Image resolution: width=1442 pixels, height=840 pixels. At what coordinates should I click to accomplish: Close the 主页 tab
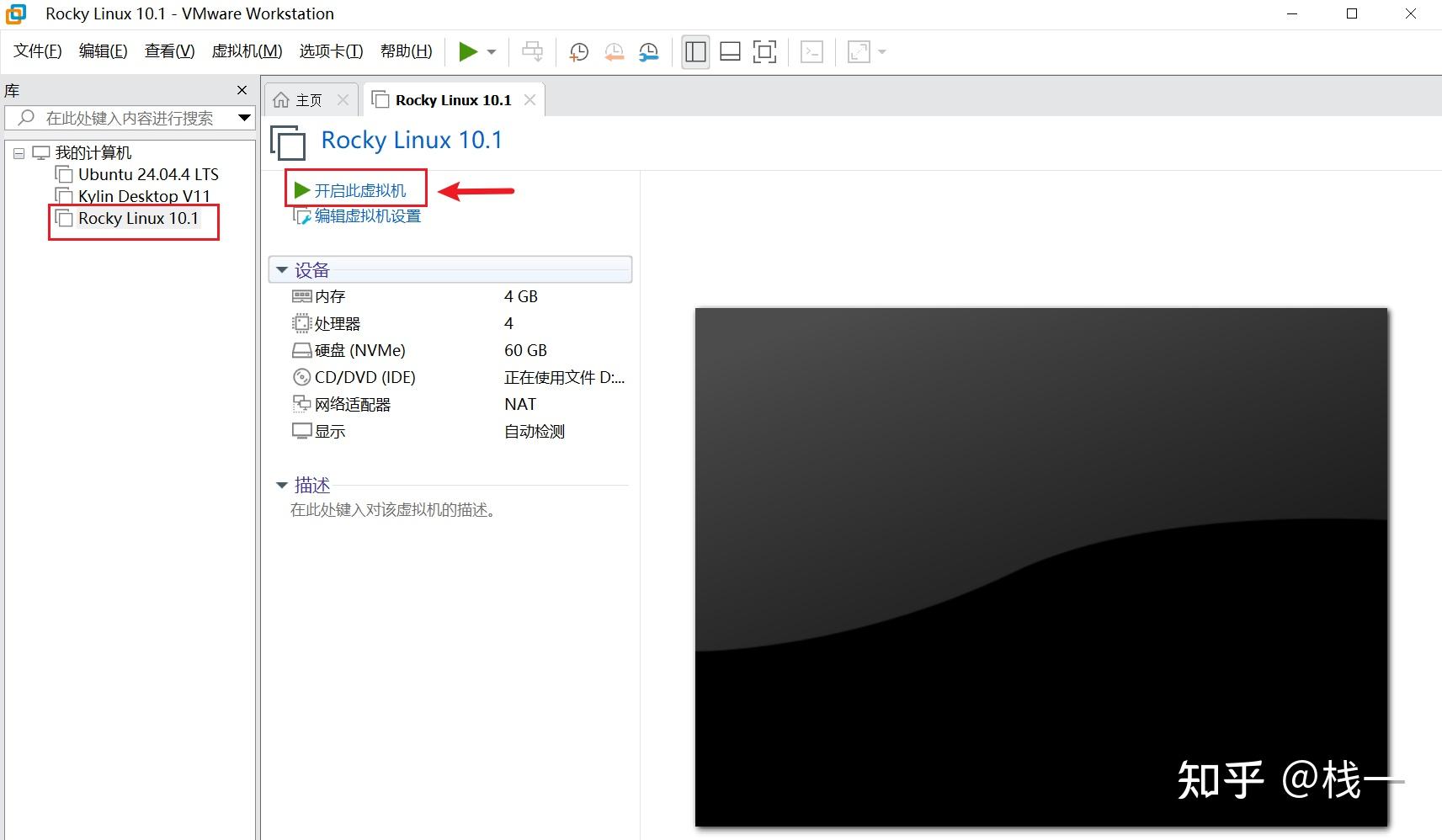click(343, 99)
